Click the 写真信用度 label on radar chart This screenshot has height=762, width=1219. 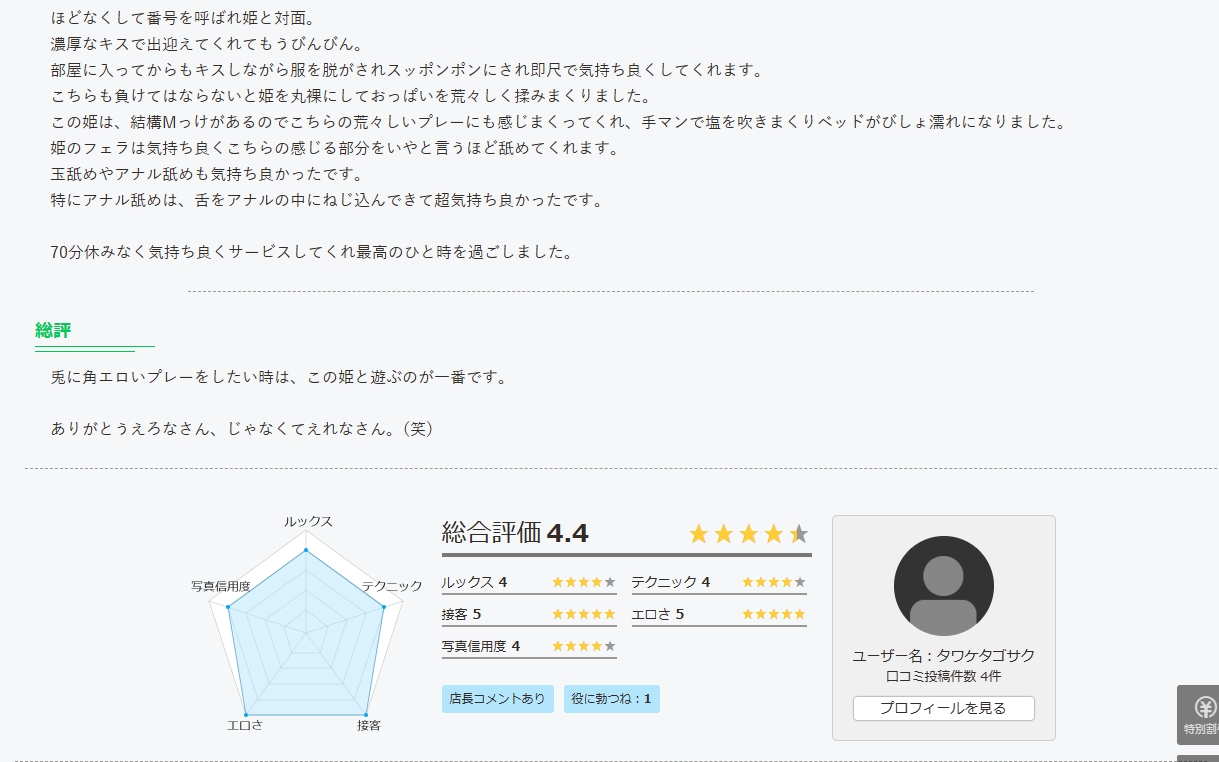(220, 586)
